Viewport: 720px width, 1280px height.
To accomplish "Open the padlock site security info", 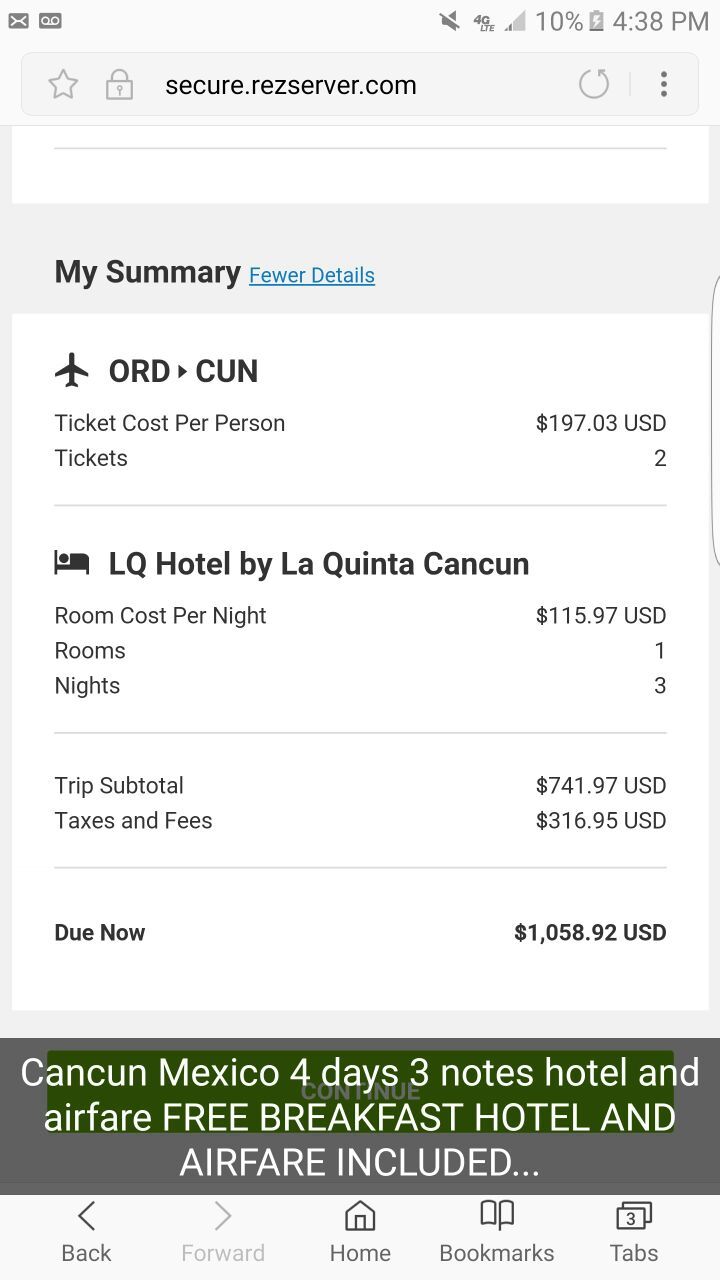I will [x=119, y=85].
